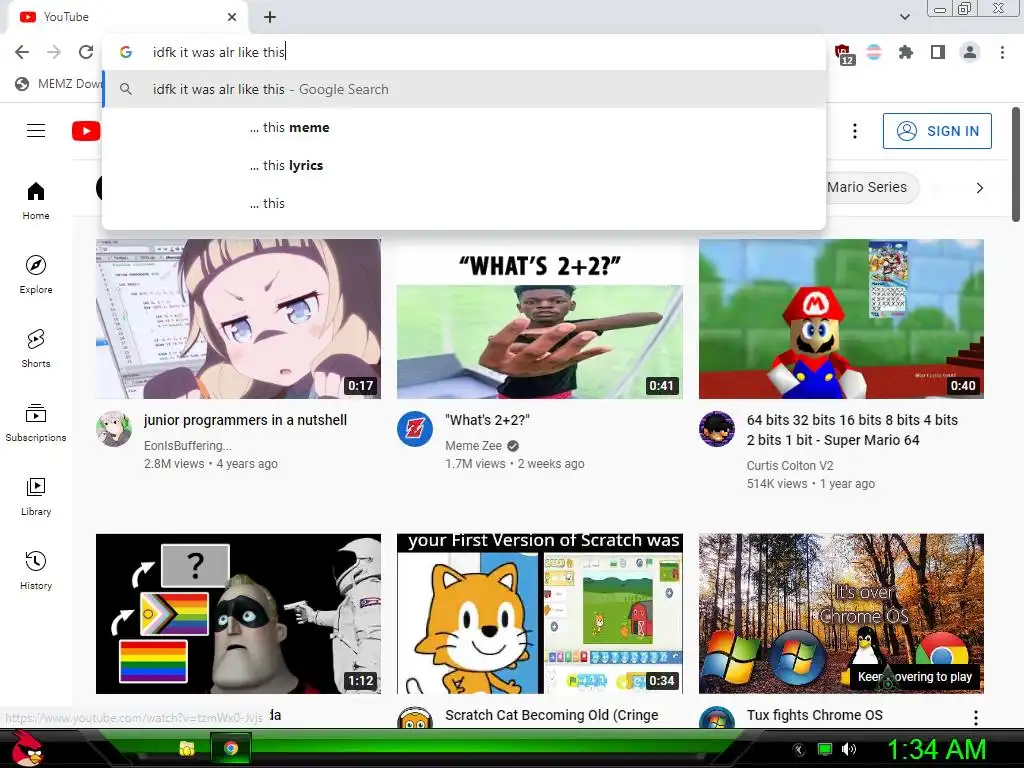1024x768 pixels.
Task: Click the Meme Zee channel avatar
Action: click(415, 429)
